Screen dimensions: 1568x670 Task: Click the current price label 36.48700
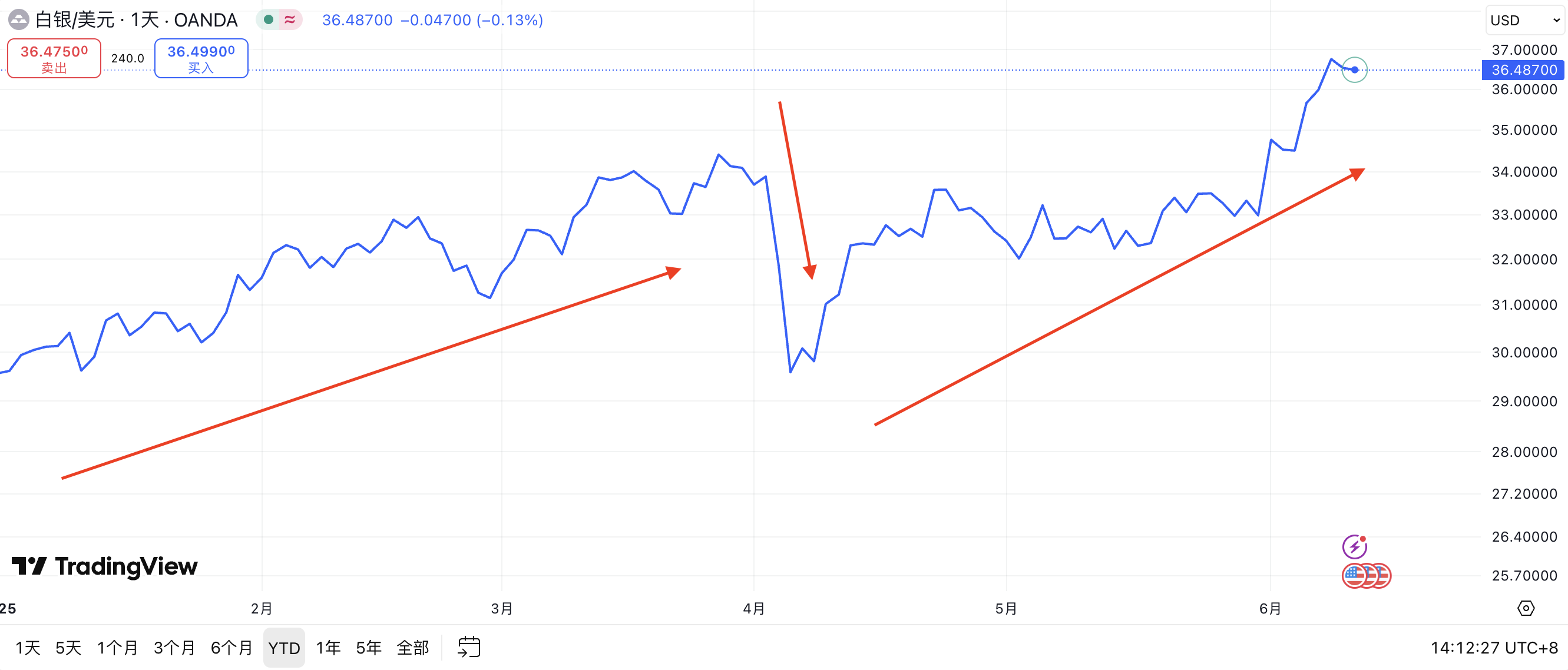click(x=1524, y=70)
